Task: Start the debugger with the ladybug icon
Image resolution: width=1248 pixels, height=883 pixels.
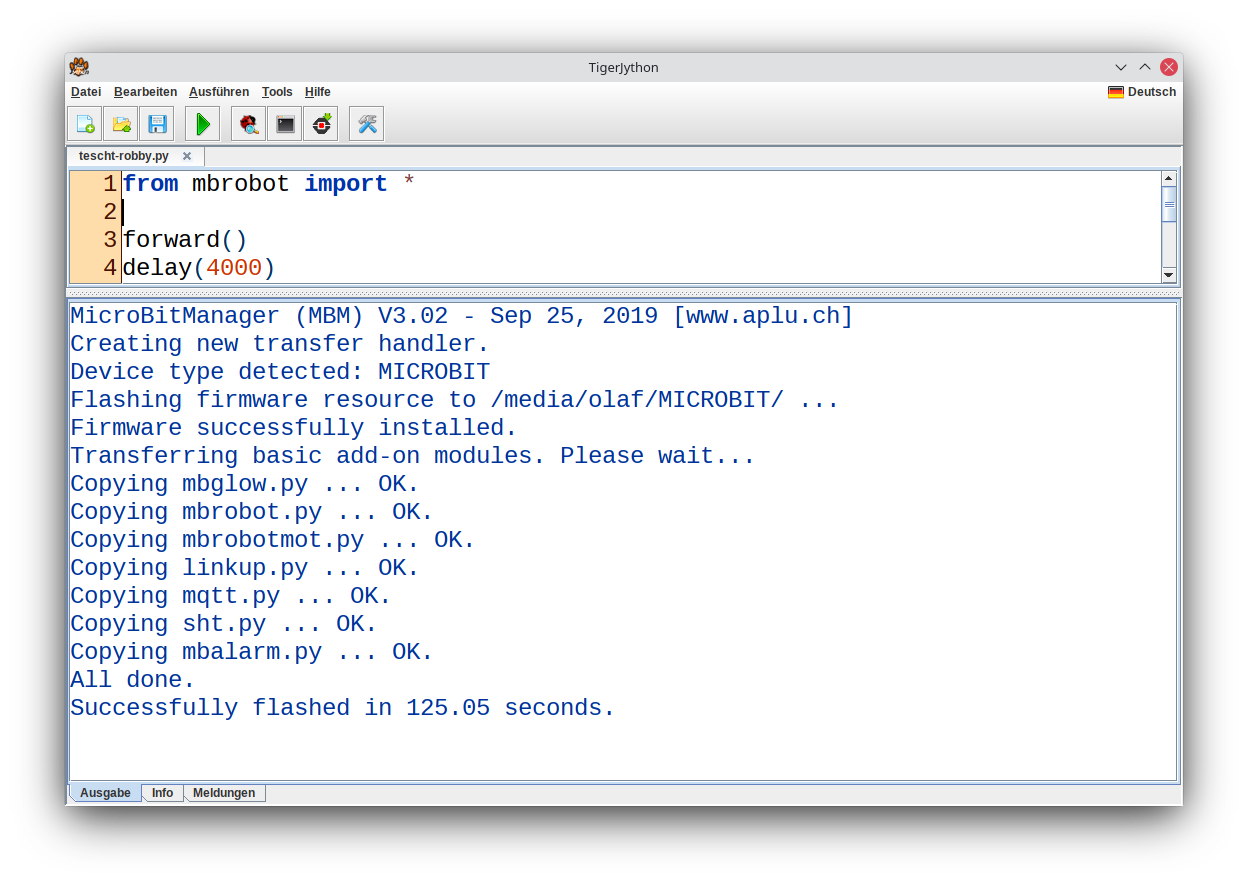Action: [x=249, y=124]
